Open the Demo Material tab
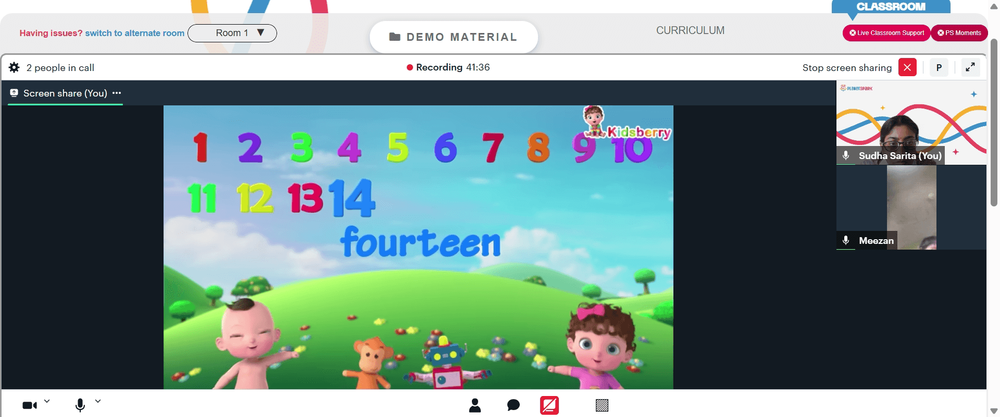 453,37
